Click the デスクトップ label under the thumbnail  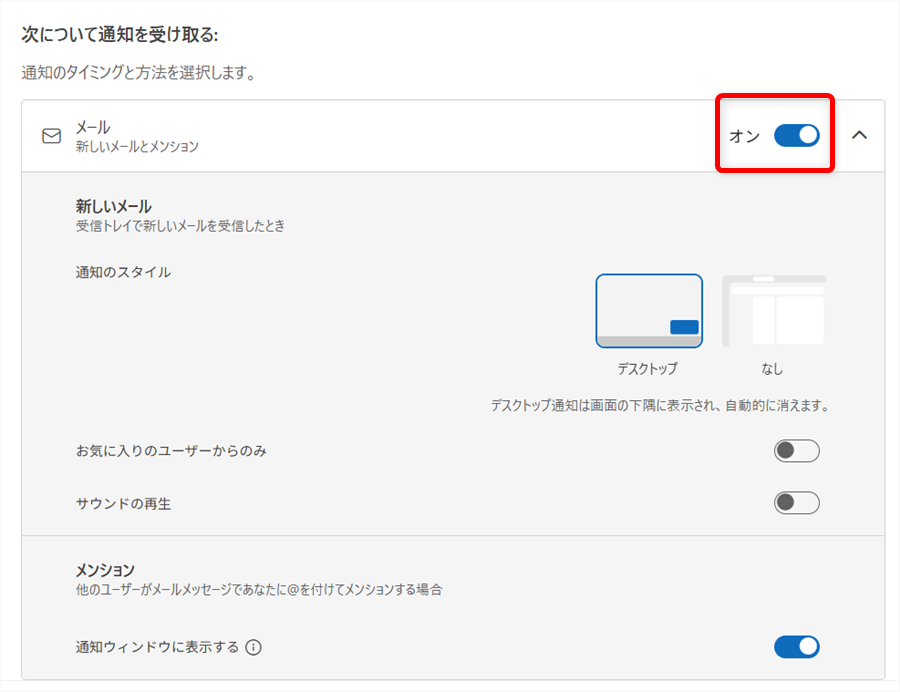(x=647, y=369)
